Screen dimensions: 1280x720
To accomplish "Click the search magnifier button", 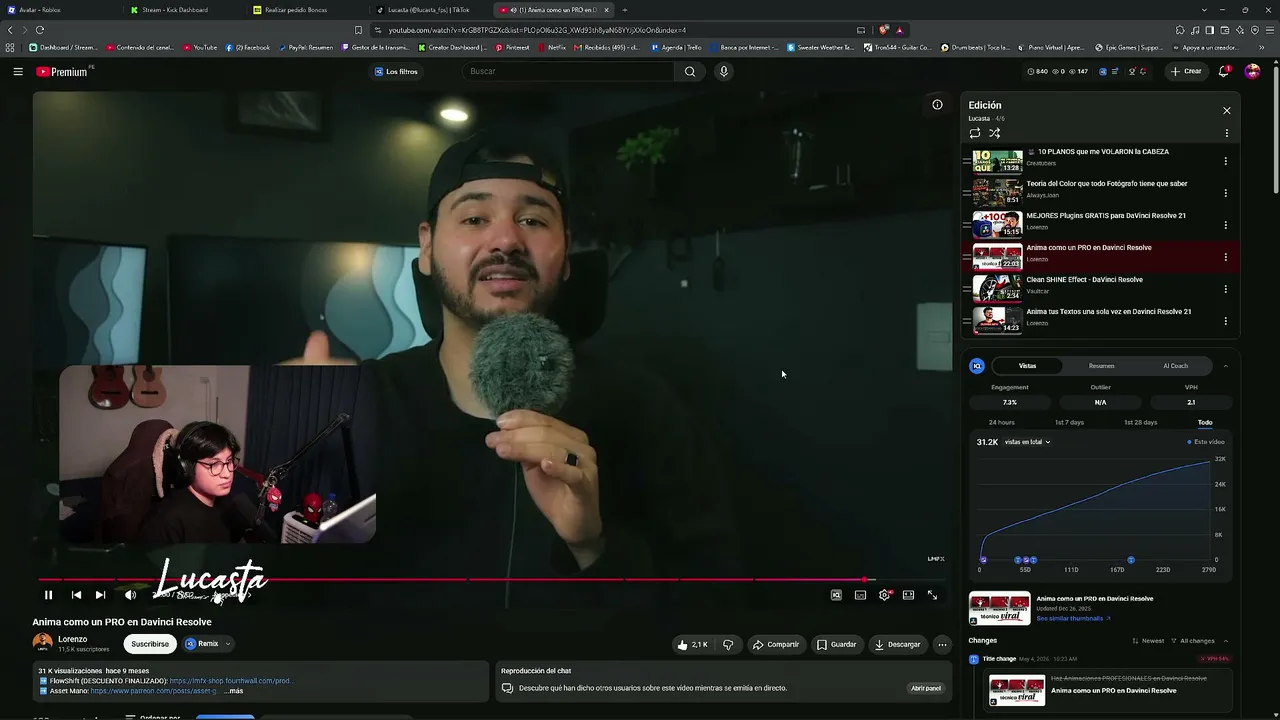I will (690, 72).
